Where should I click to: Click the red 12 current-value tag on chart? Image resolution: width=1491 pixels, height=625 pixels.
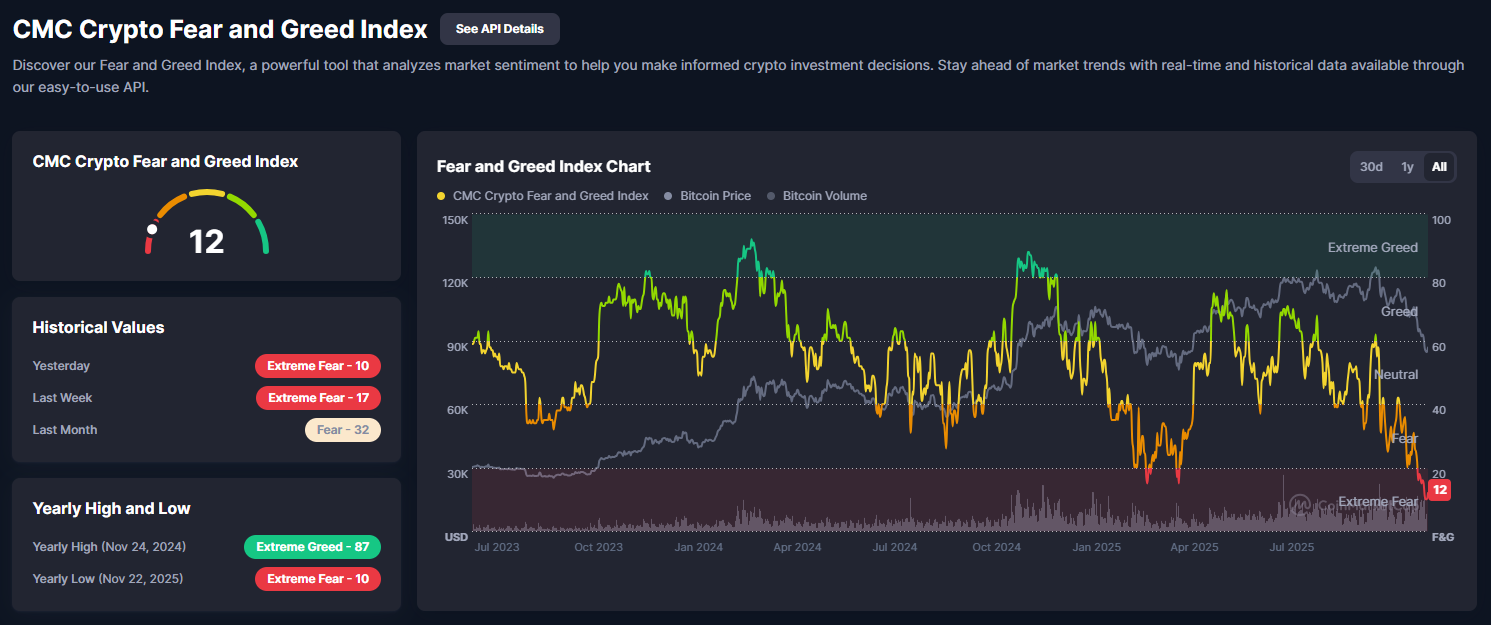tap(1439, 490)
